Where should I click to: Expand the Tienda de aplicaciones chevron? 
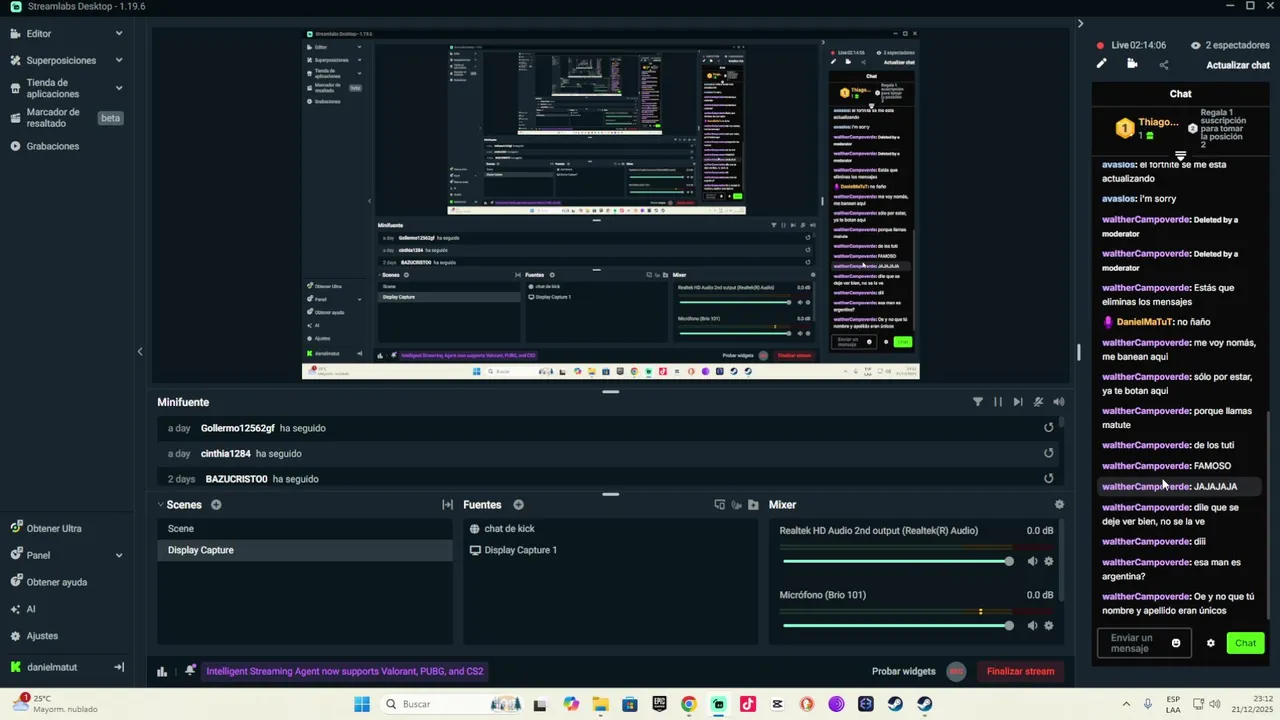119,88
